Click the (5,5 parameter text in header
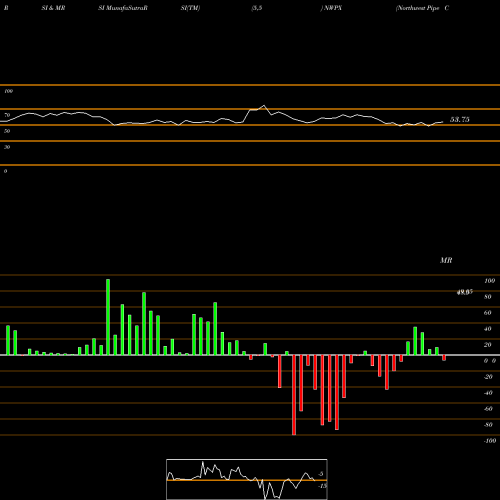Viewport: 500px width, 500px height. tap(257, 8)
